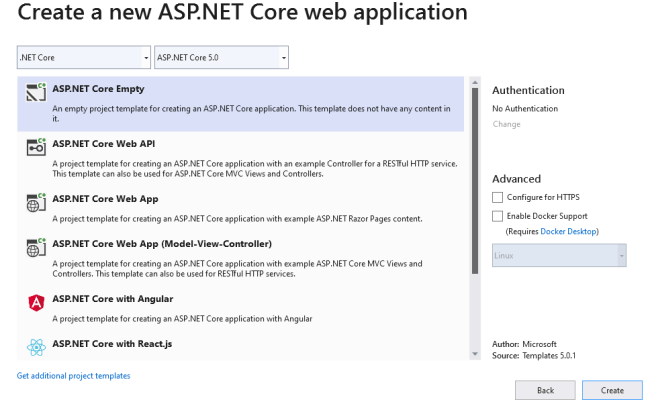This screenshot has width=650, height=400.
Task: Click the ASP.NET Core Web API template icon
Action: pyautogui.click(x=36, y=147)
